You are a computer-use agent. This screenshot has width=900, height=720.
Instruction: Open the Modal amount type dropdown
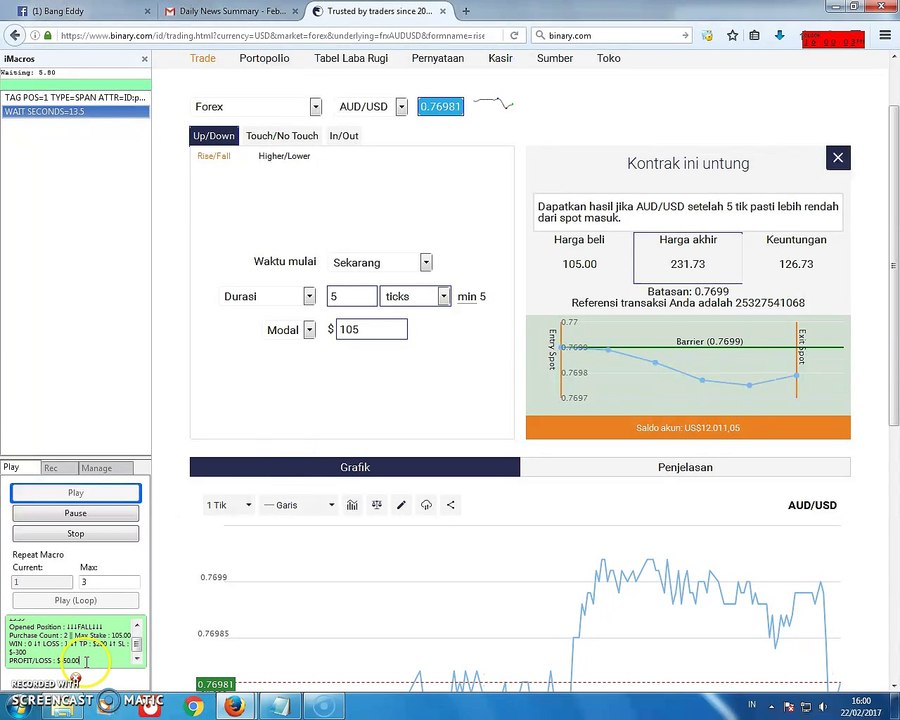(309, 330)
